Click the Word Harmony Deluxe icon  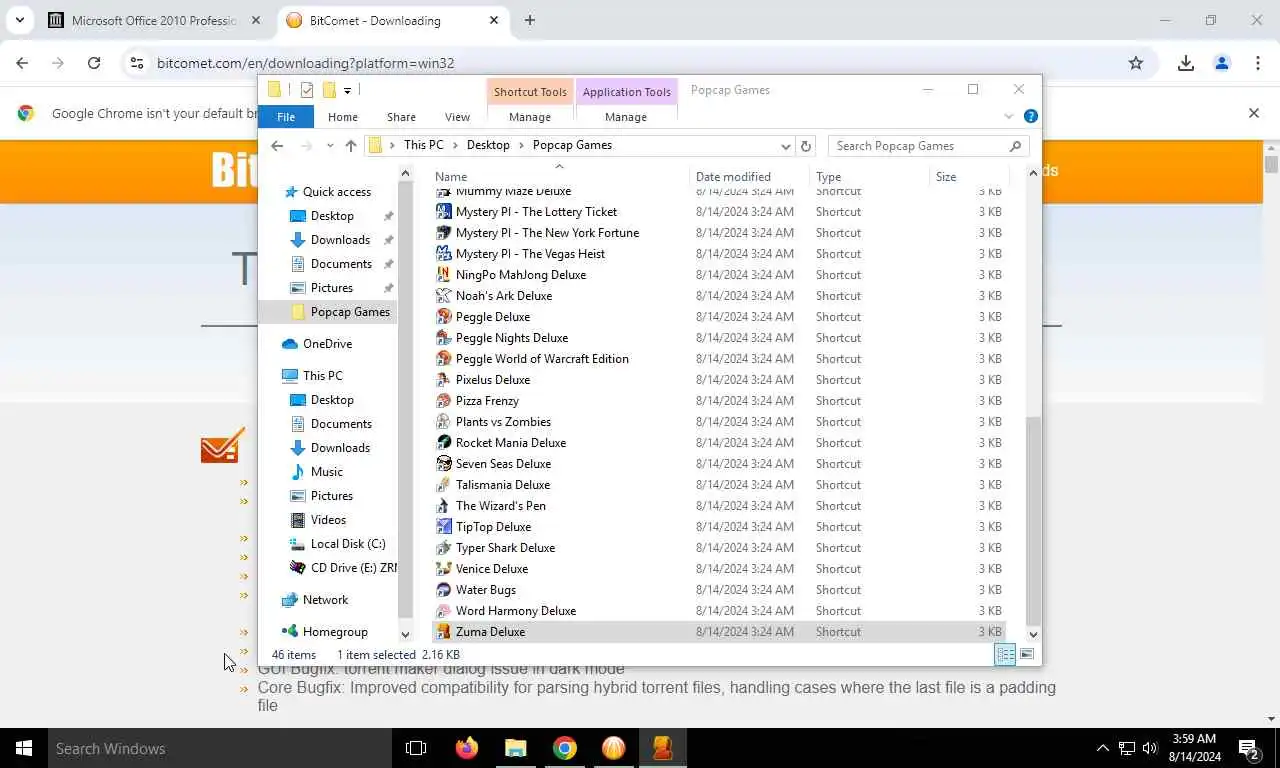point(444,611)
